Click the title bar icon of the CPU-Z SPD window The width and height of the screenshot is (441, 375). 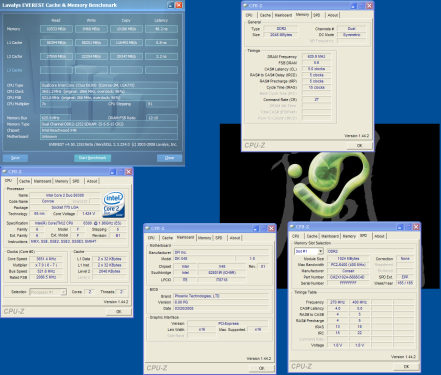[292, 227]
